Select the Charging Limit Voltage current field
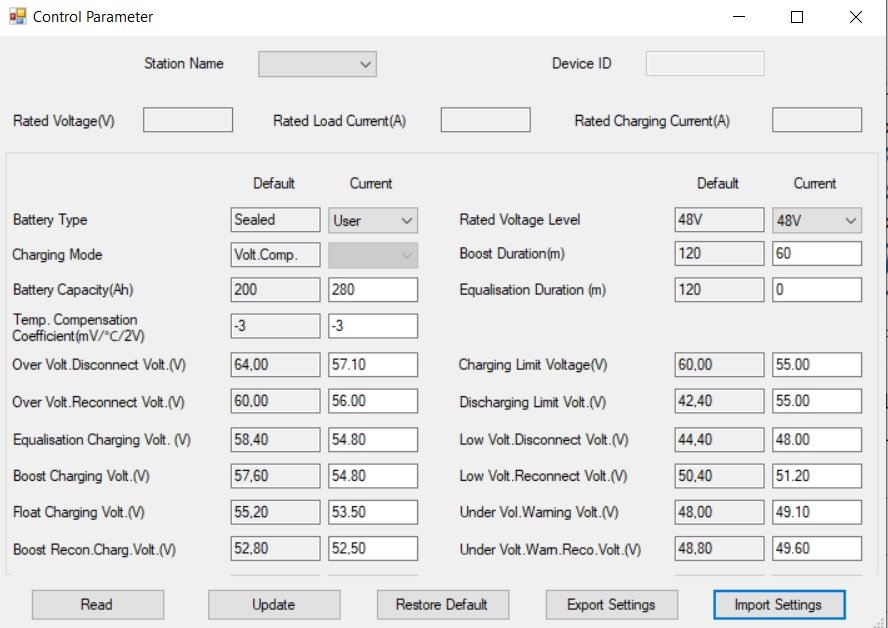 click(x=817, y=365)
